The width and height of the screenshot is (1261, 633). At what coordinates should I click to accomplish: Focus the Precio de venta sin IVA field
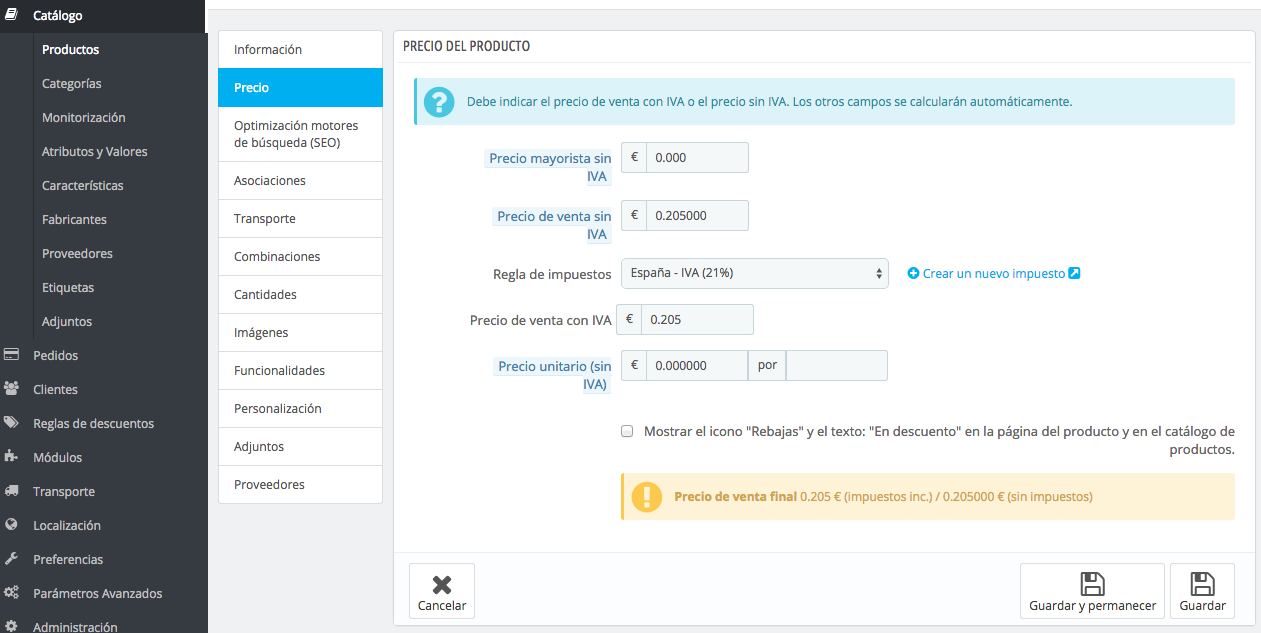coord(697,215)
